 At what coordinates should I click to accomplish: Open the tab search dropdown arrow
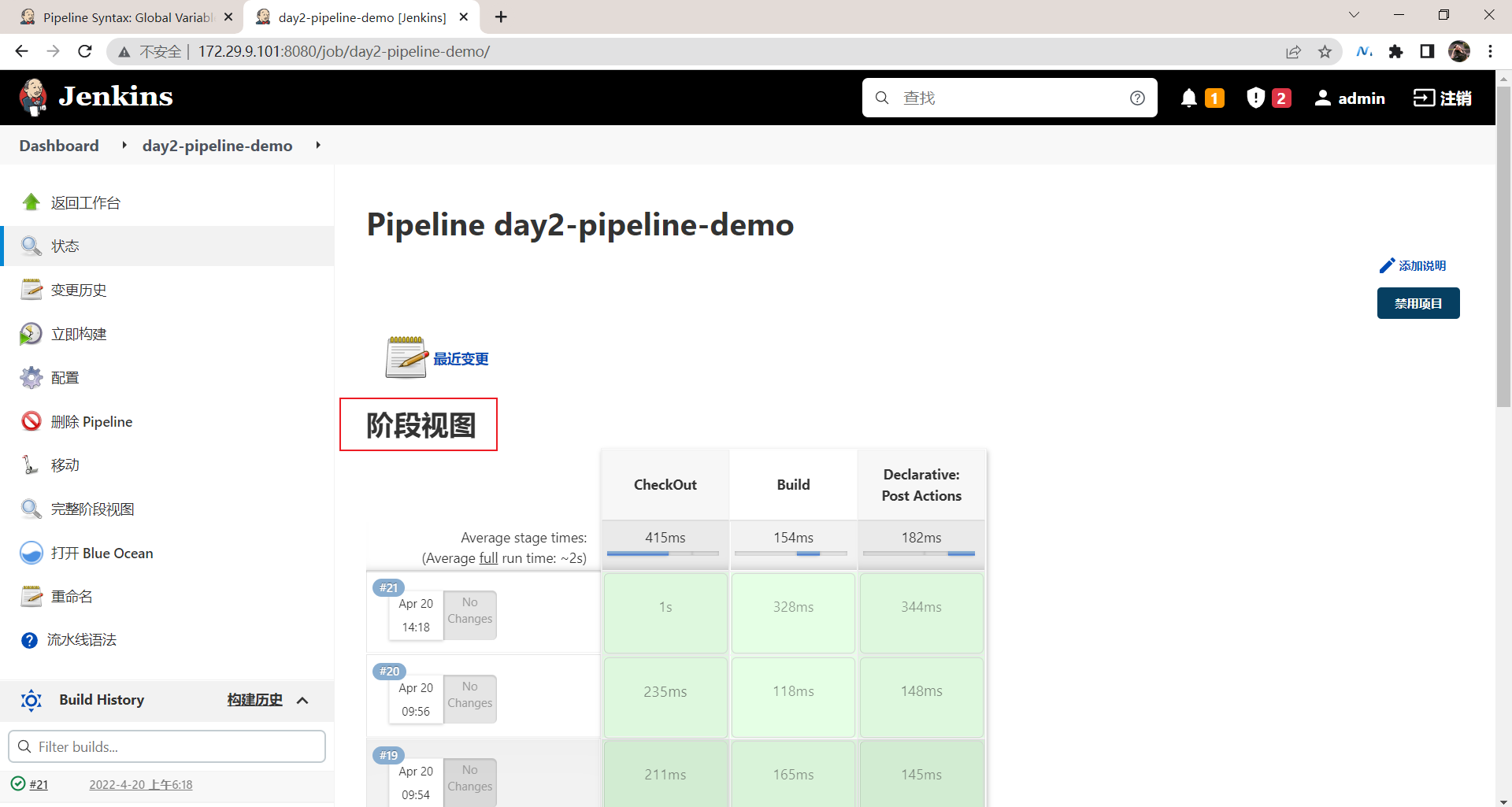tap(1354, 15)
